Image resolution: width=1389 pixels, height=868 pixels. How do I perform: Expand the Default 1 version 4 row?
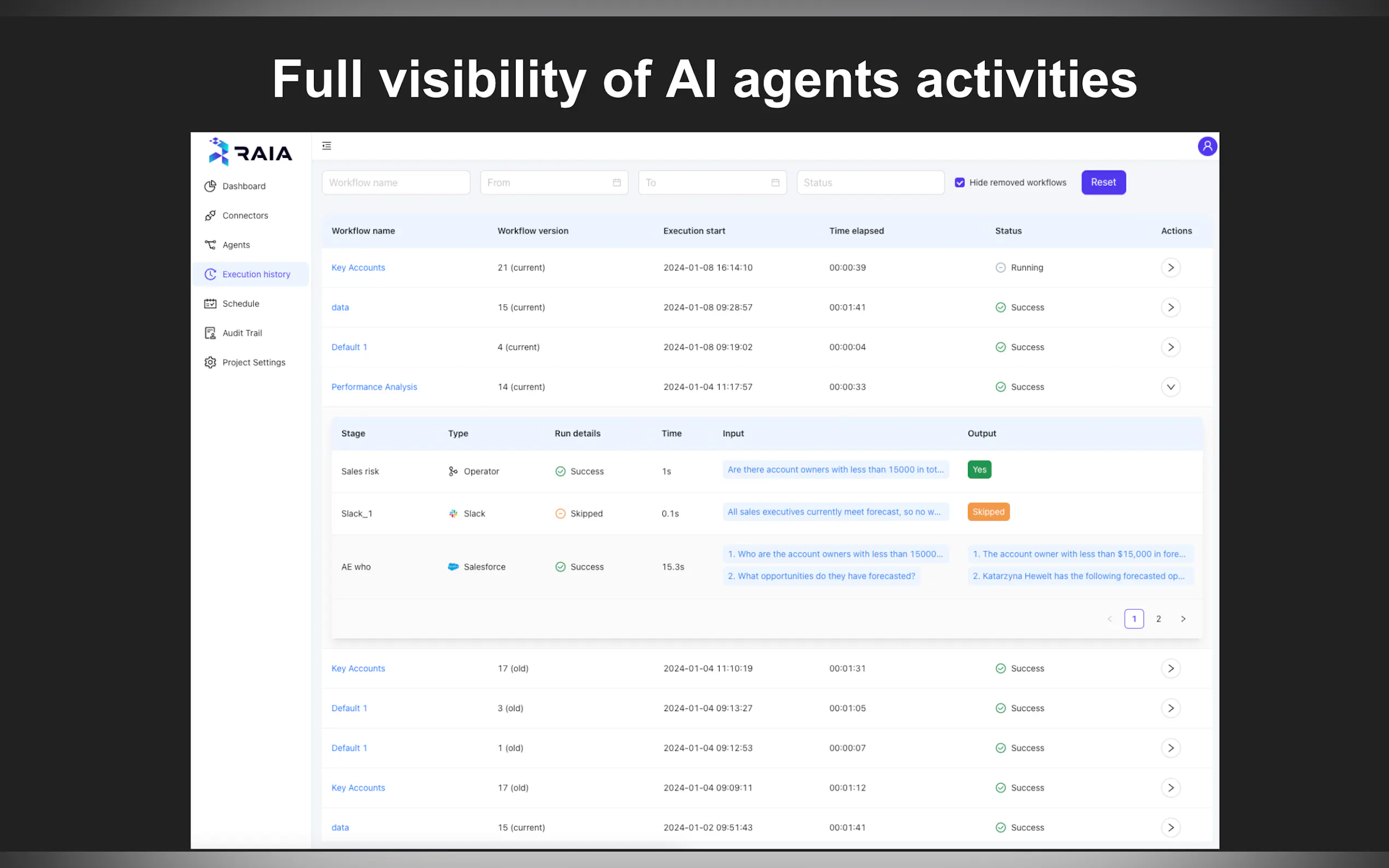[x=1170, y=347]
